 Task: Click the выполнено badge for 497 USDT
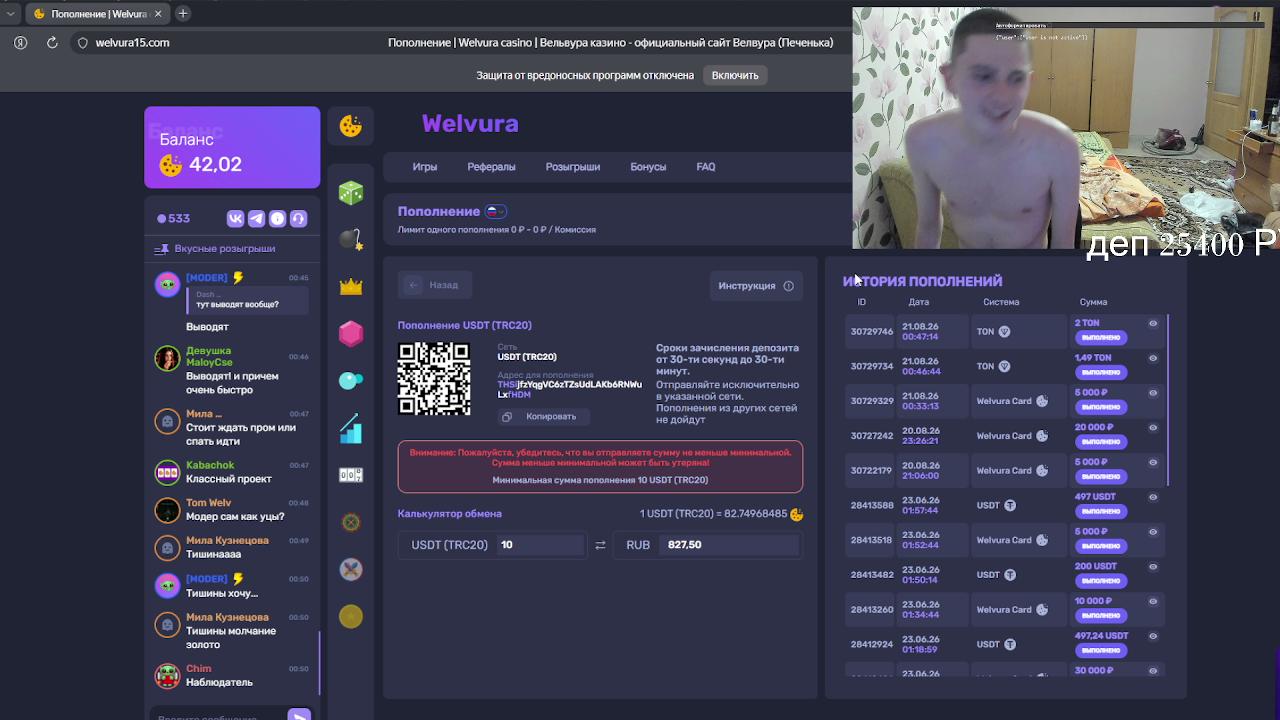click(x=1101, y=511)
